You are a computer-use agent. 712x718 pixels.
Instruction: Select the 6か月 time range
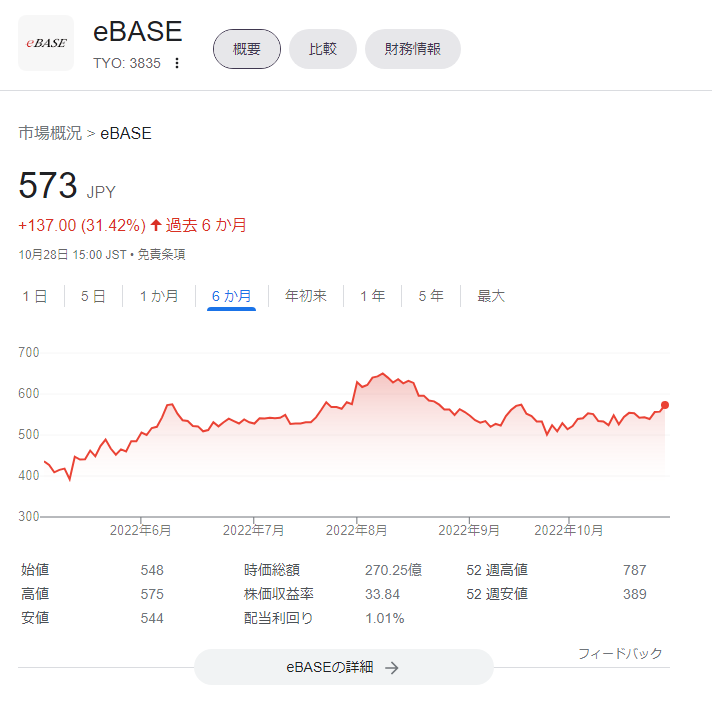pyautogui.click(x=231, y=296)
